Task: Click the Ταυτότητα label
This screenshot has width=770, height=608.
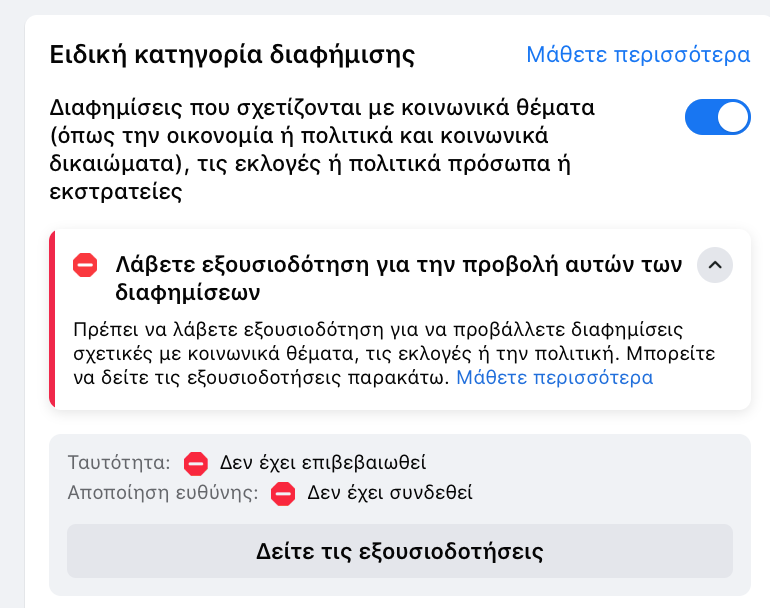Action: point(119,463)
